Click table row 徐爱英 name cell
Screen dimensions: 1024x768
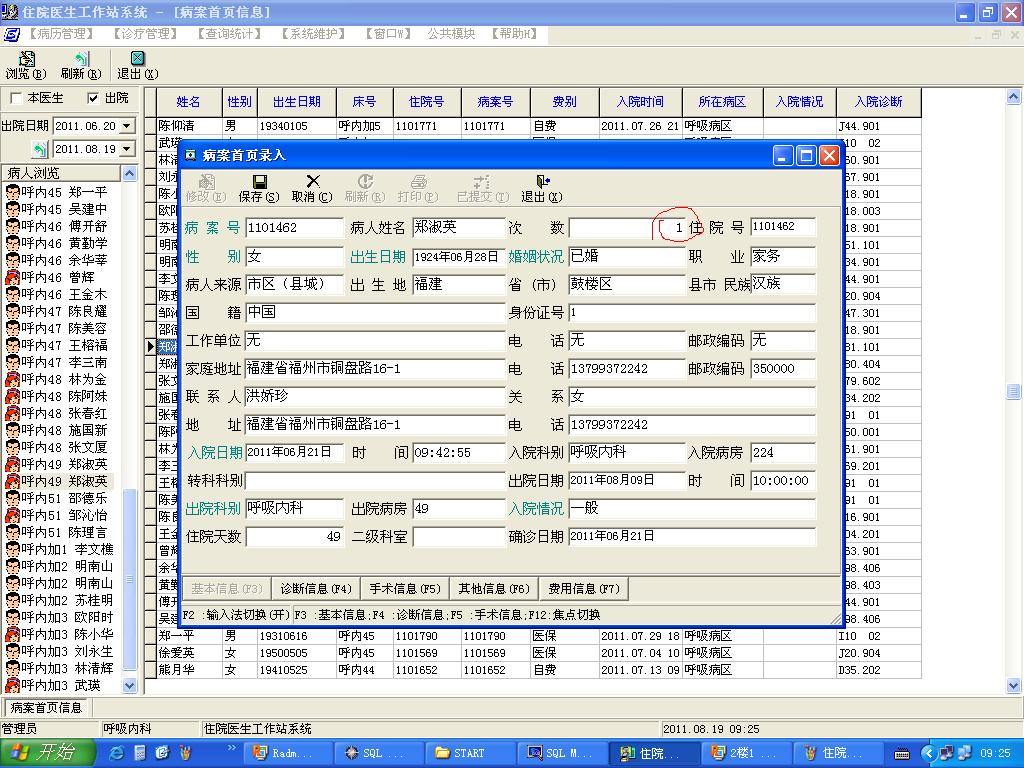189,652
